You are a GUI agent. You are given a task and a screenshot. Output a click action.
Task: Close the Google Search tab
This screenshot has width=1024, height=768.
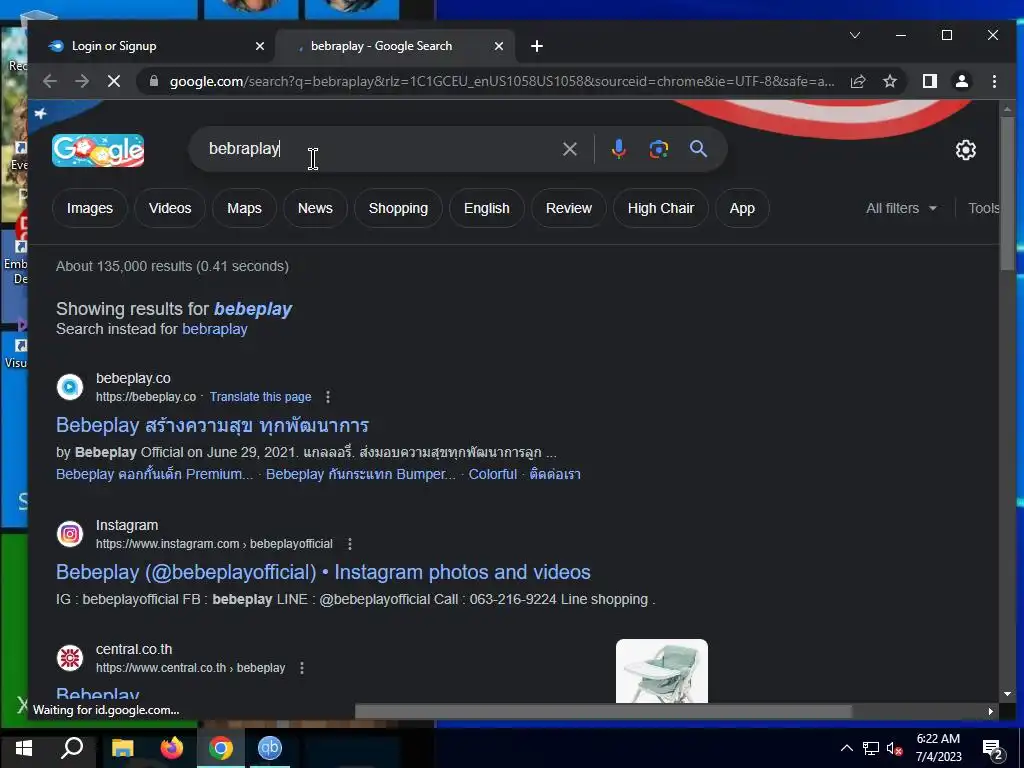coord(499,46)
